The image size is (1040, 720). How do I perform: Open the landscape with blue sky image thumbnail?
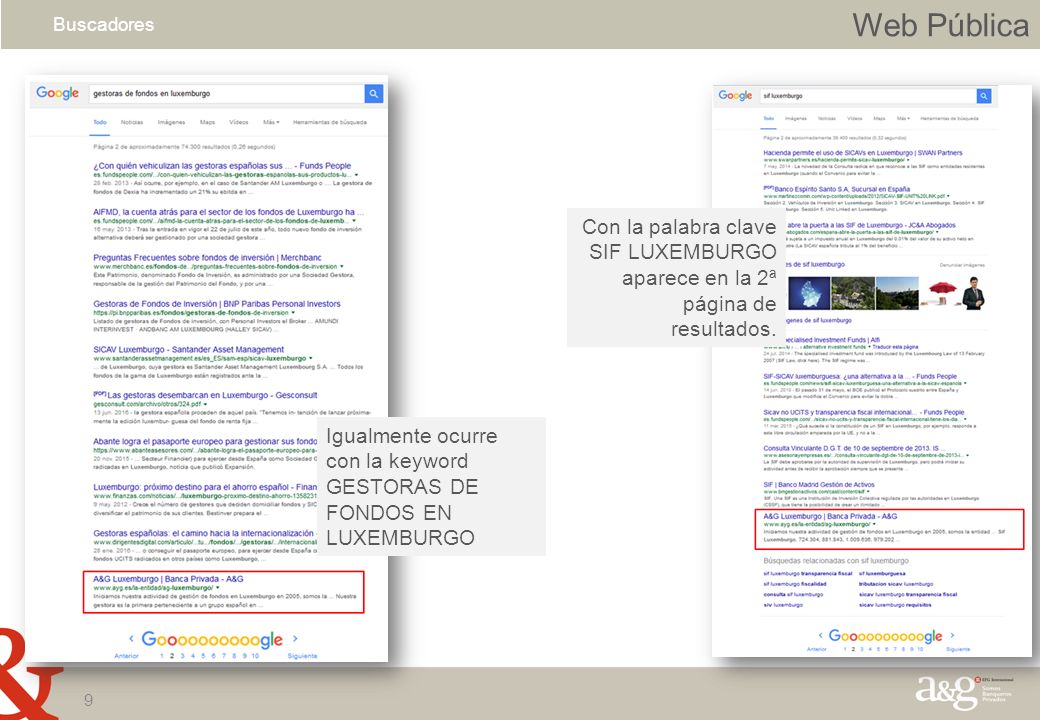pos(897,293)
